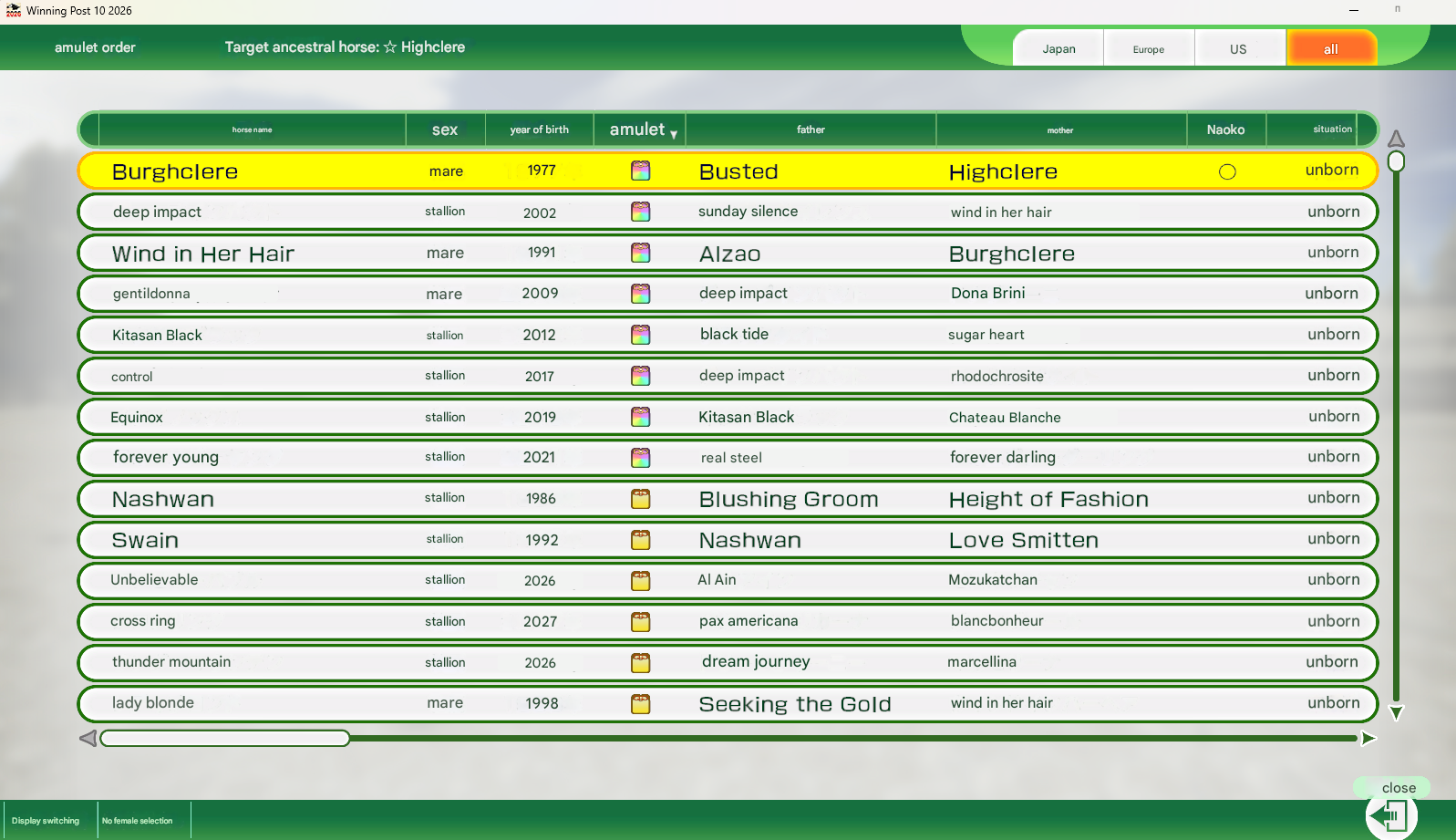1456x840 pixels.
Task: Toggle the Naoko circle mark for Burghclere
Action: (1227, 171)
